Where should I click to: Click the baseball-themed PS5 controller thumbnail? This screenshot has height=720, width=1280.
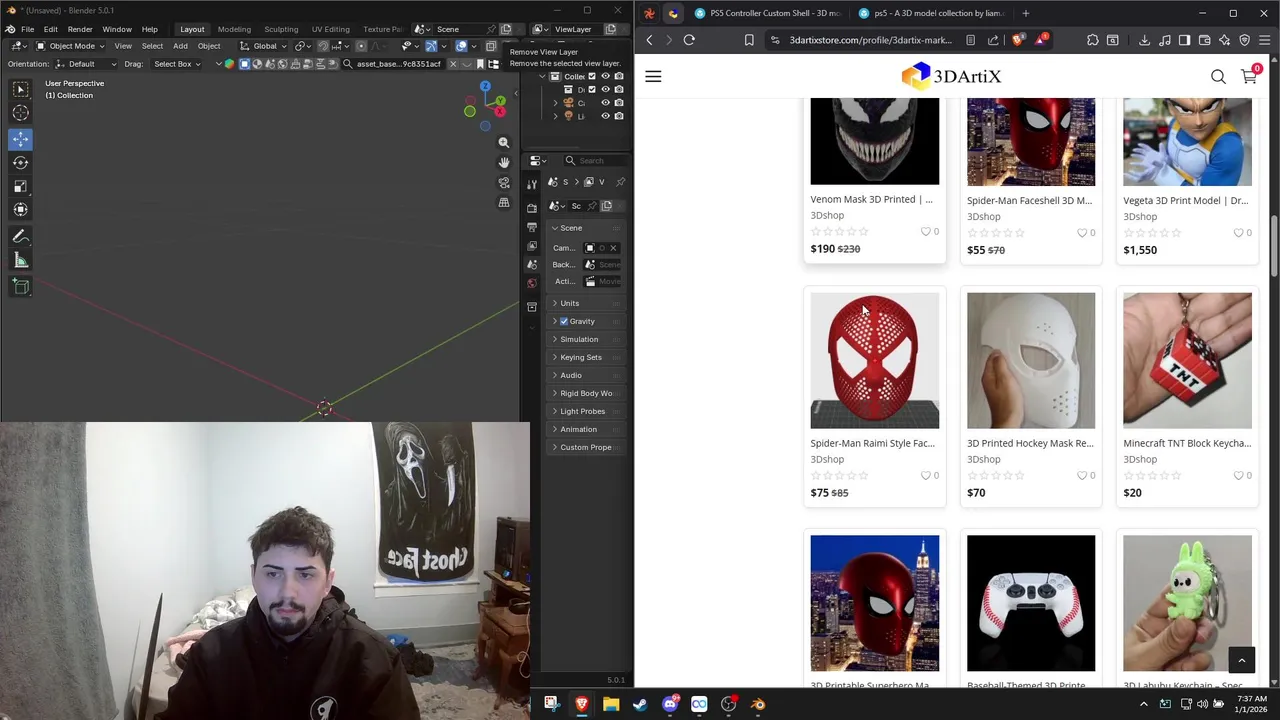point(1031,603)
